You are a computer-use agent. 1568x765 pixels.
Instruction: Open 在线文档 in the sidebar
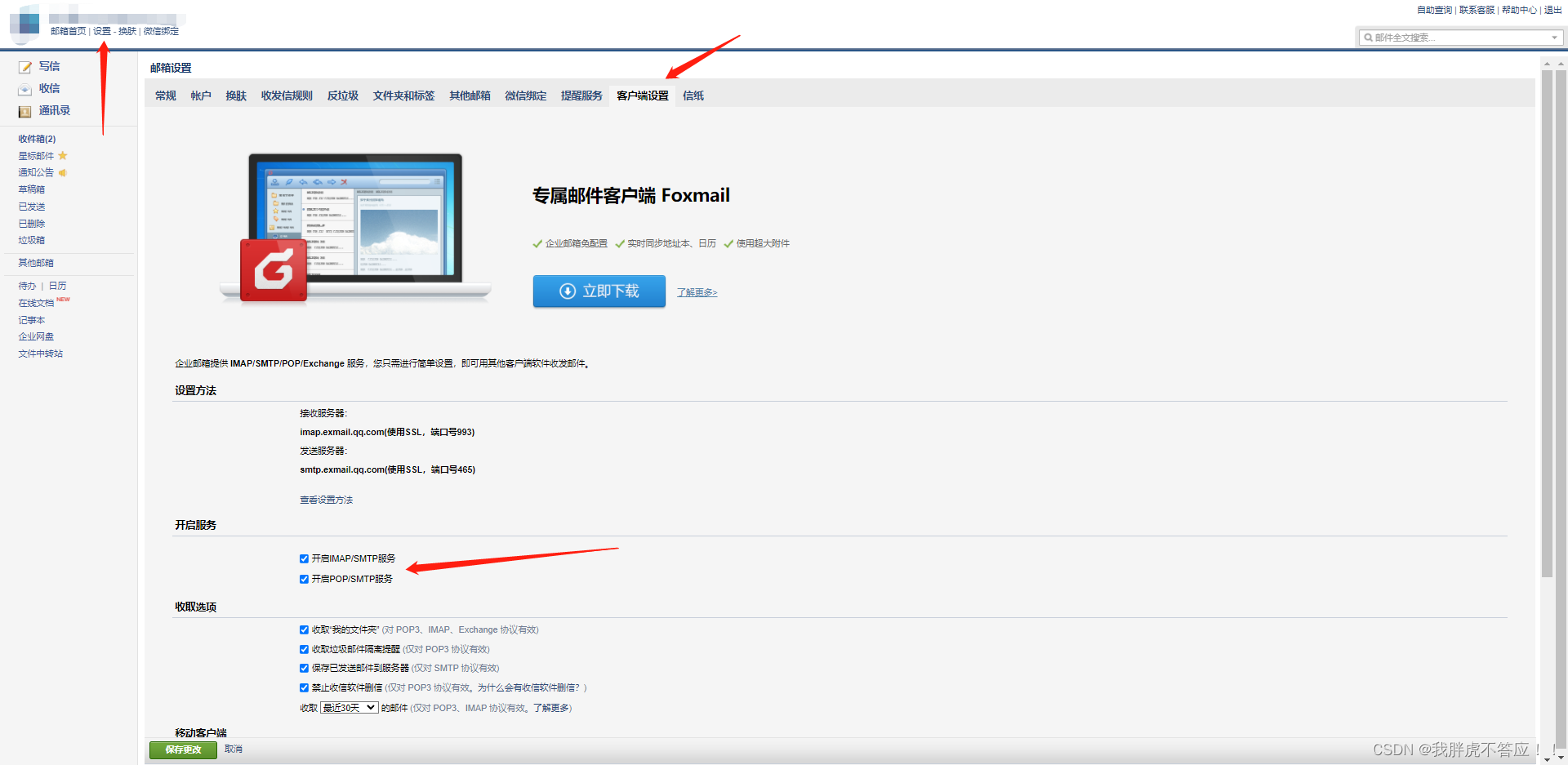pyautogui.click(x=36, y=303)
